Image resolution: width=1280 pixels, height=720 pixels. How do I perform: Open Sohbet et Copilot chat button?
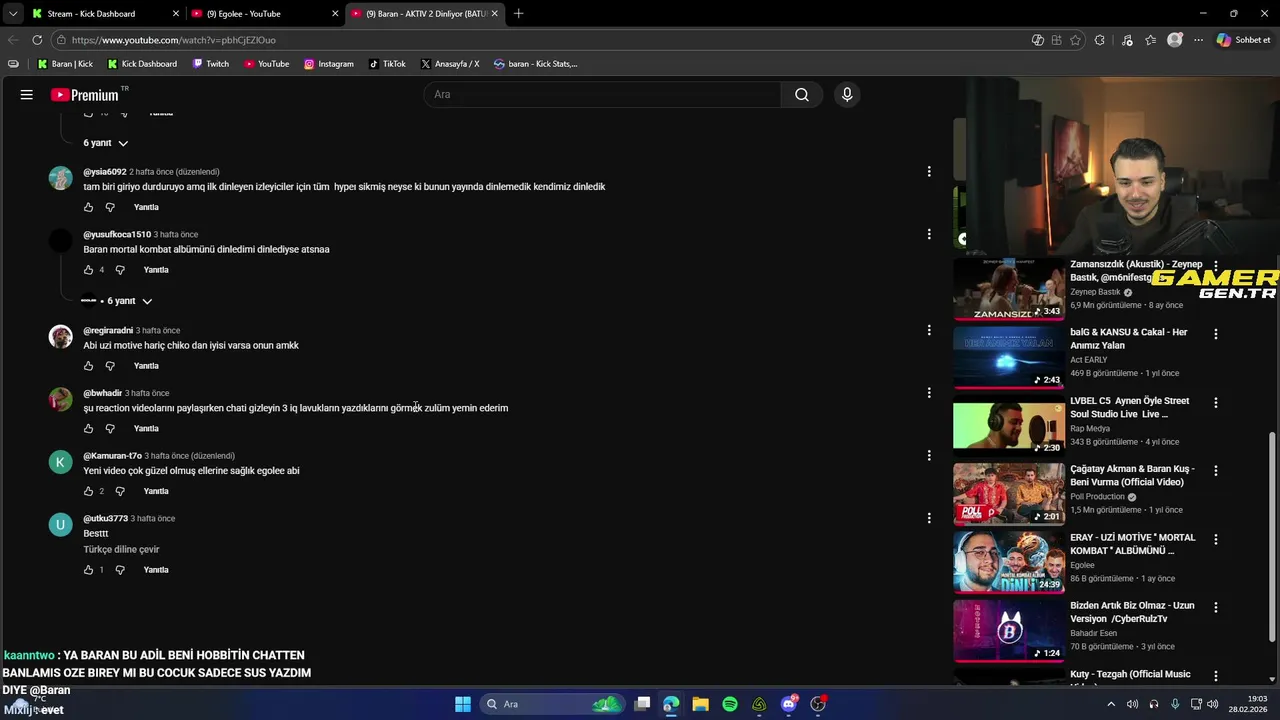pyautogui.click(x=1244, y=40)
